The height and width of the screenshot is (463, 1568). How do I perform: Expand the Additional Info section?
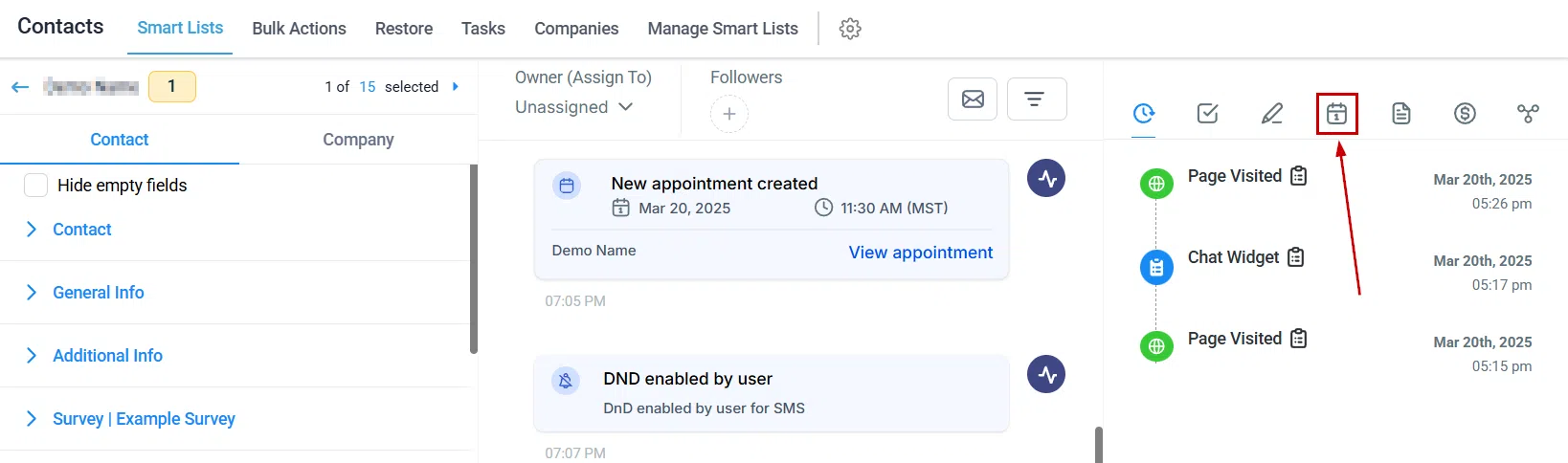[x=237, y=356]
